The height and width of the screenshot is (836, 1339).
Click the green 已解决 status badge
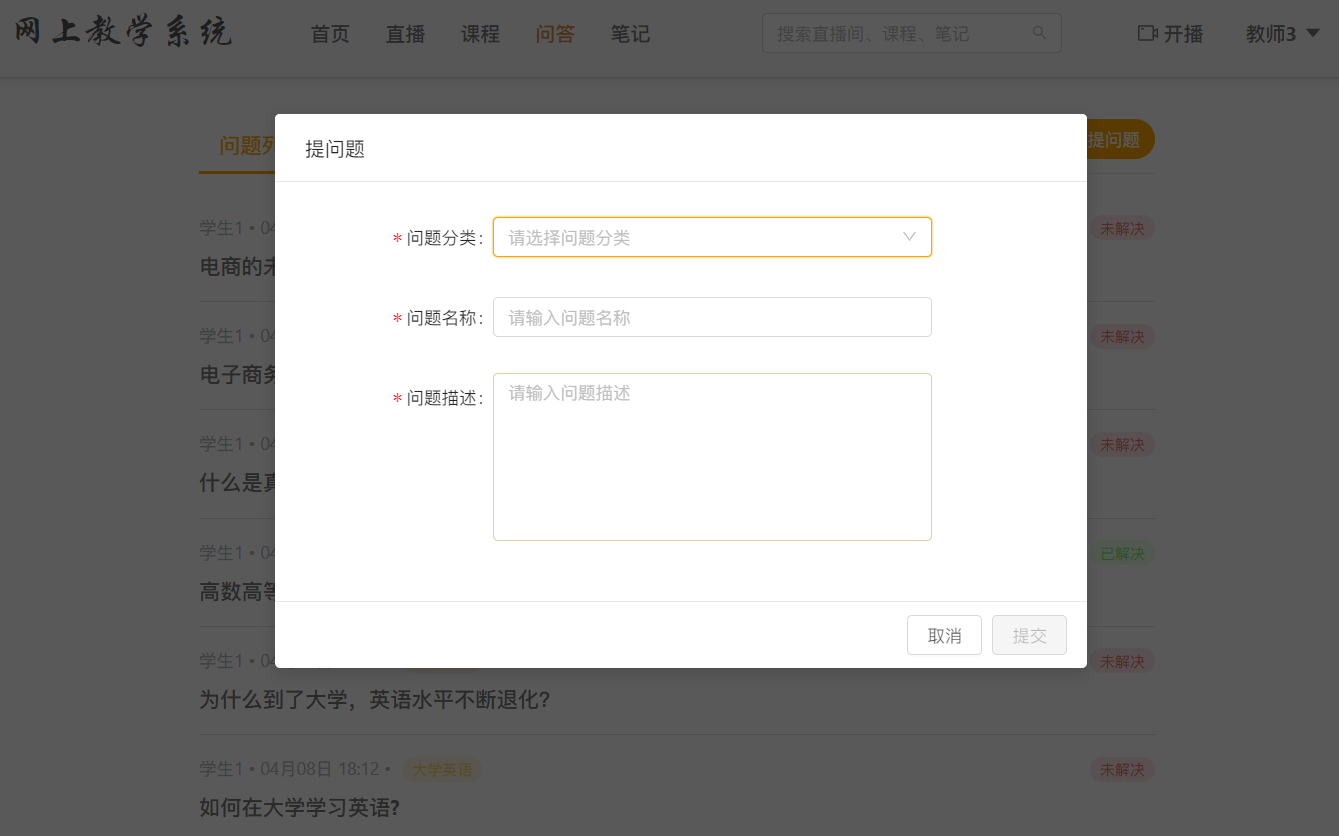[x=1122, y=553]
